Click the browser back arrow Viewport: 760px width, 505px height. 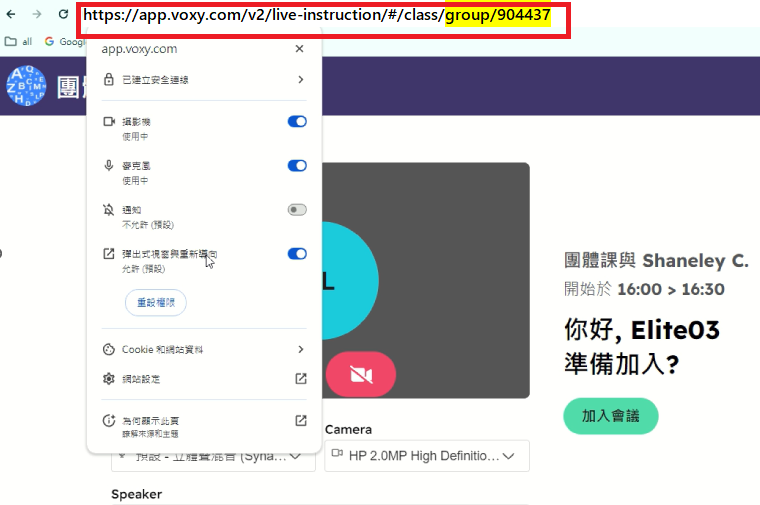tap(11, 14)
